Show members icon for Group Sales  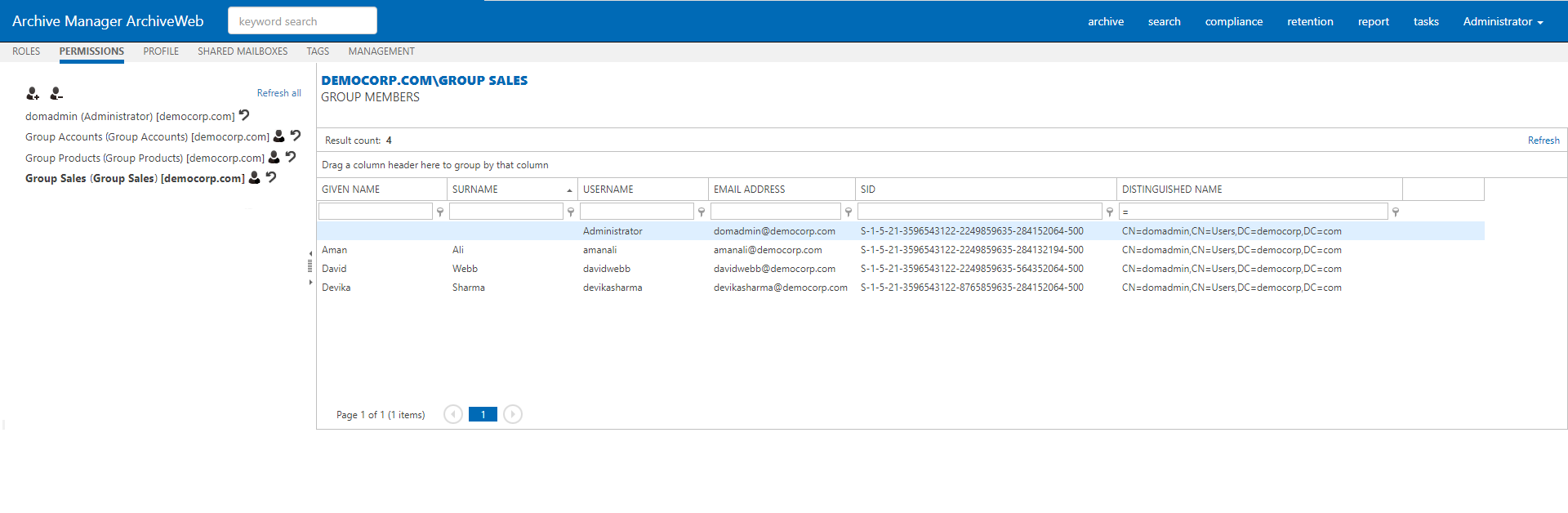click(x=255, y=177)
